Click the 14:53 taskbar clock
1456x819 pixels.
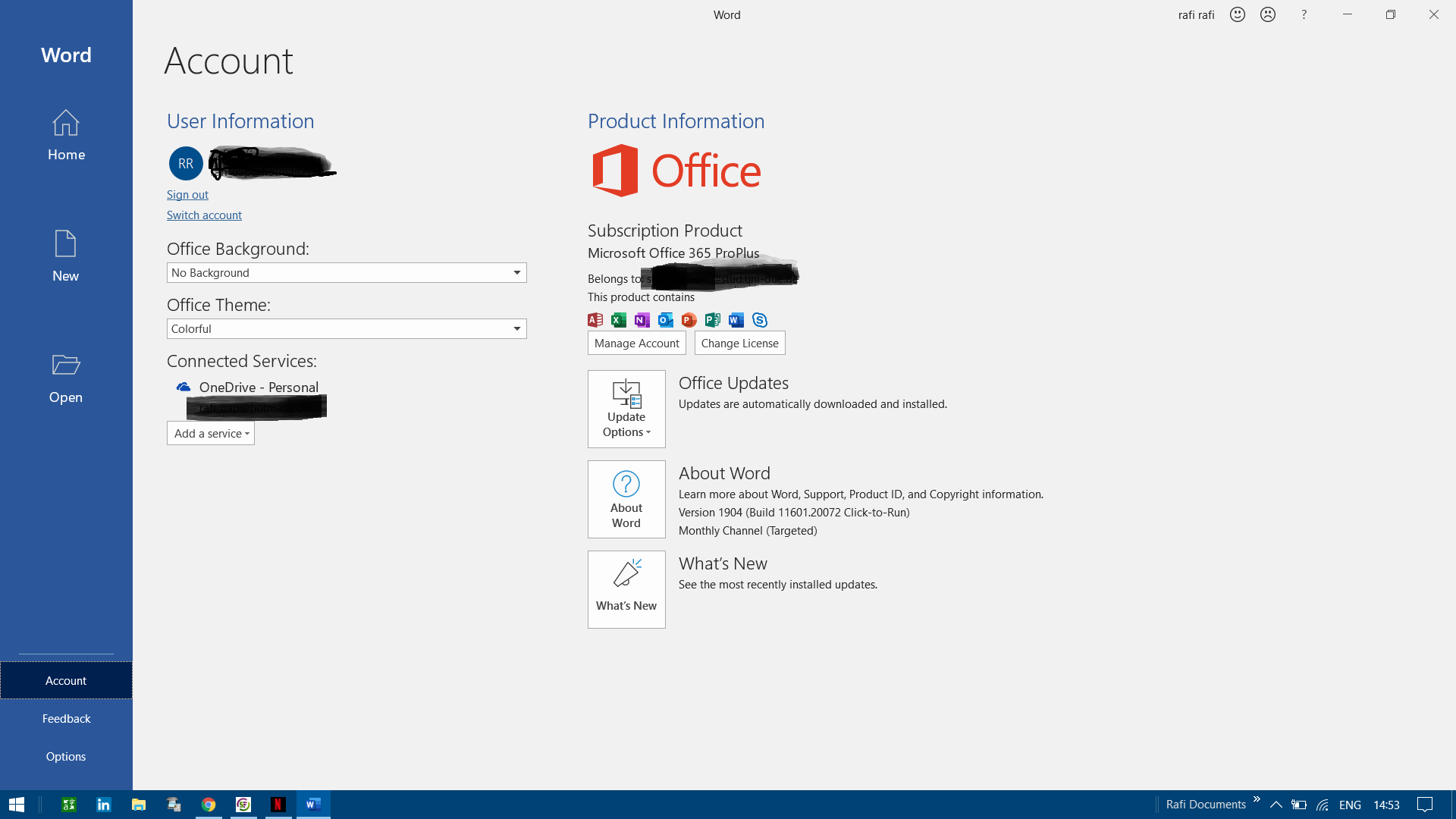coord(1386,805)
